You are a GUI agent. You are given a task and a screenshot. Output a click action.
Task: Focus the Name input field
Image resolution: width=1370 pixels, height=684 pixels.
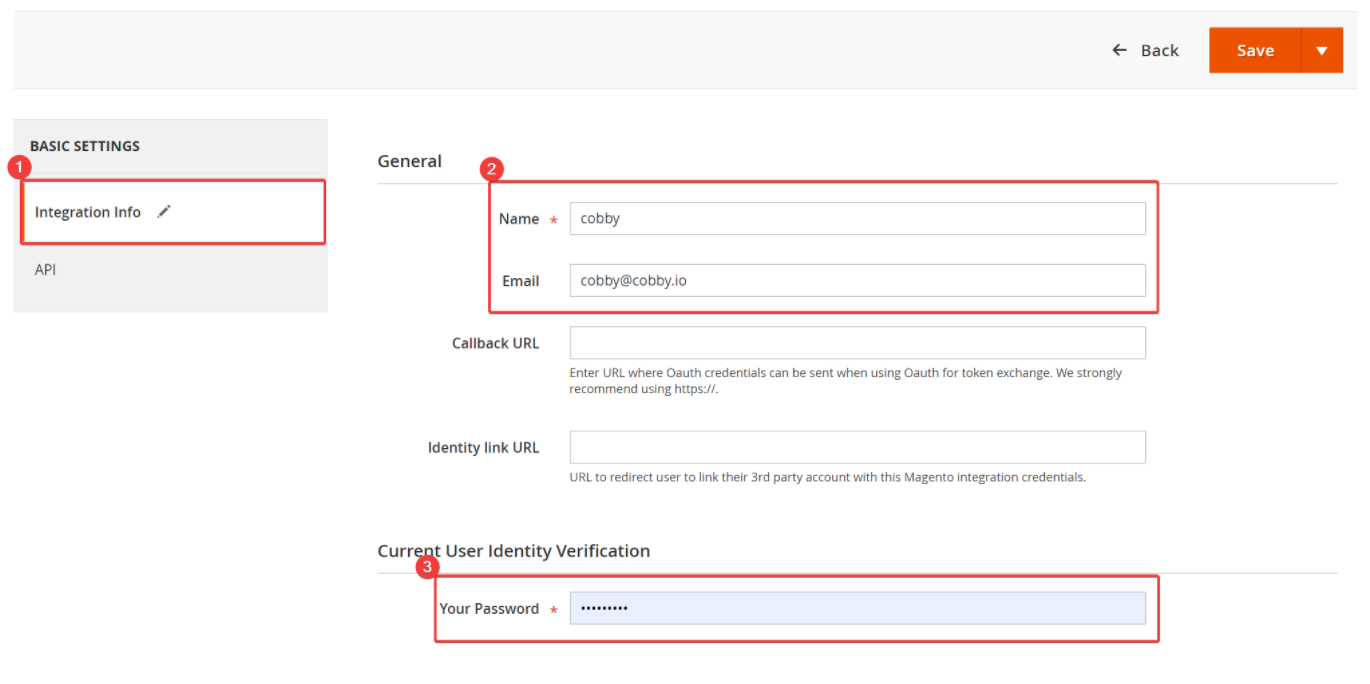(x=857, y=219)
